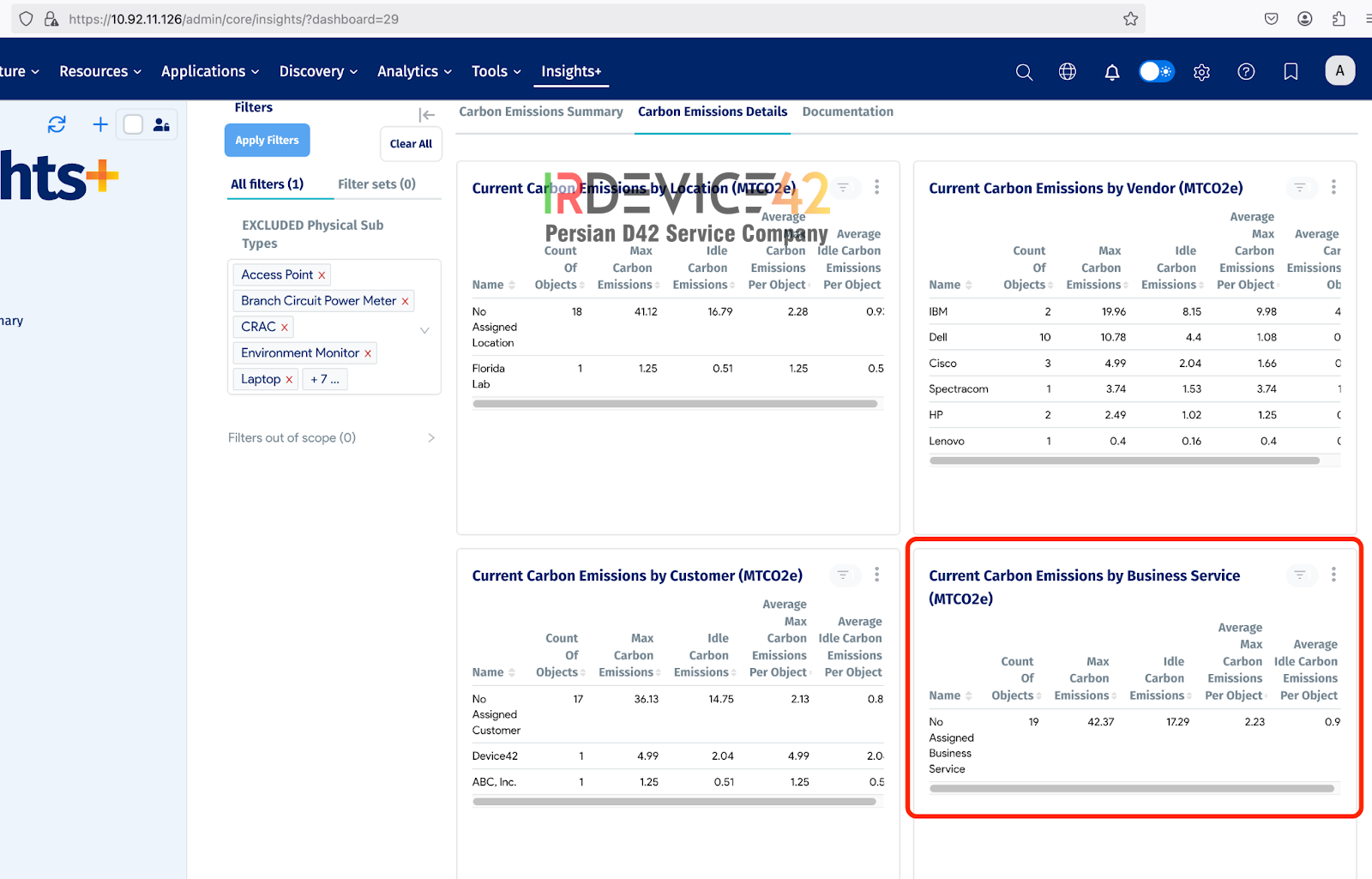The width and height of the screenshot is (1372, 879).
Task: Click the Spectracom vendor row
Action: click(1134, 389)
